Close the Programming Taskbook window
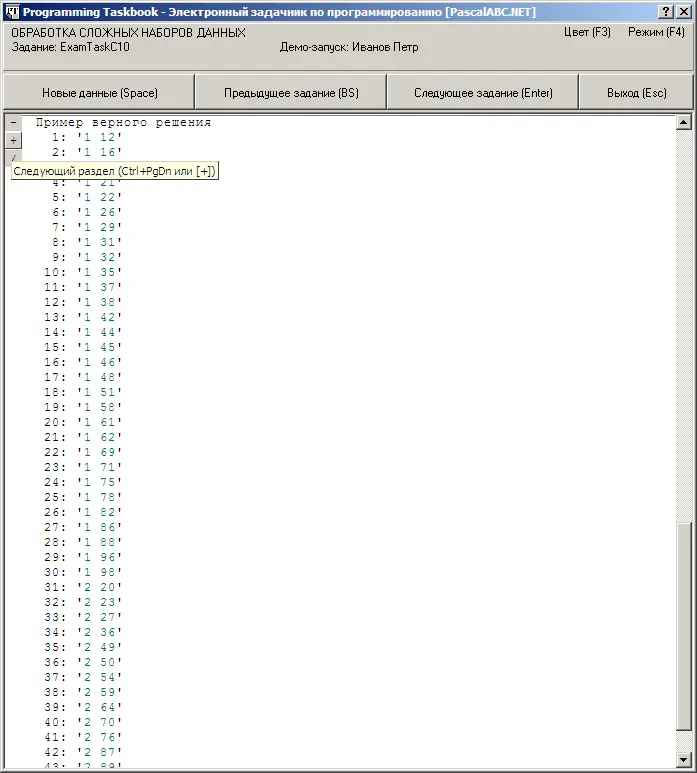Viewport: 697px width, 773px height. pos(684,11)
